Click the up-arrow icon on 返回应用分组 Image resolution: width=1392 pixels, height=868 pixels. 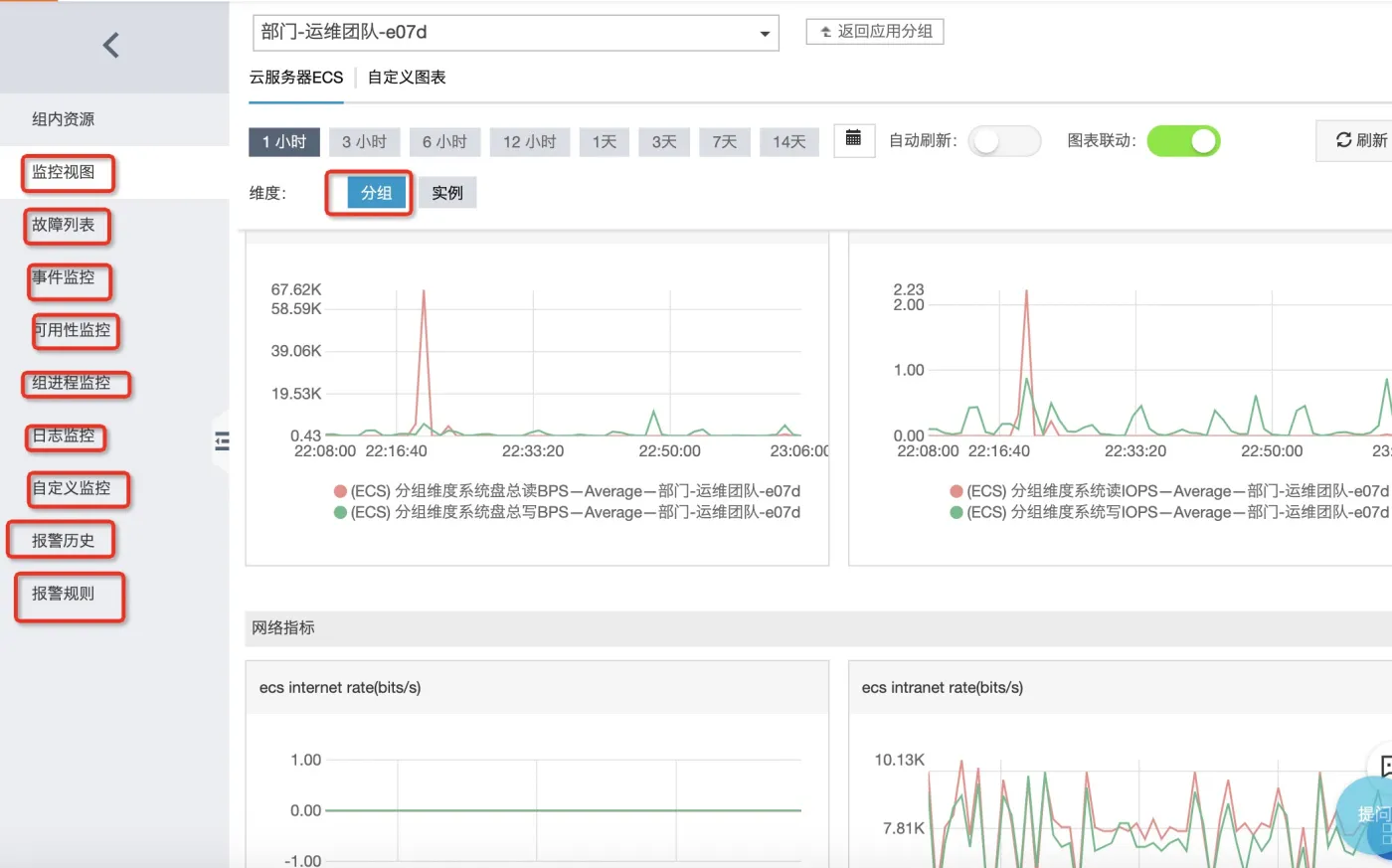(x=825, y=32)
